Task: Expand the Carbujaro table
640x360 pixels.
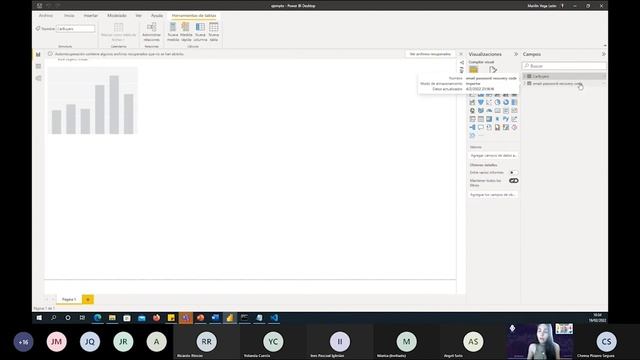Action: pyautogui.click(x=524, y=76)
